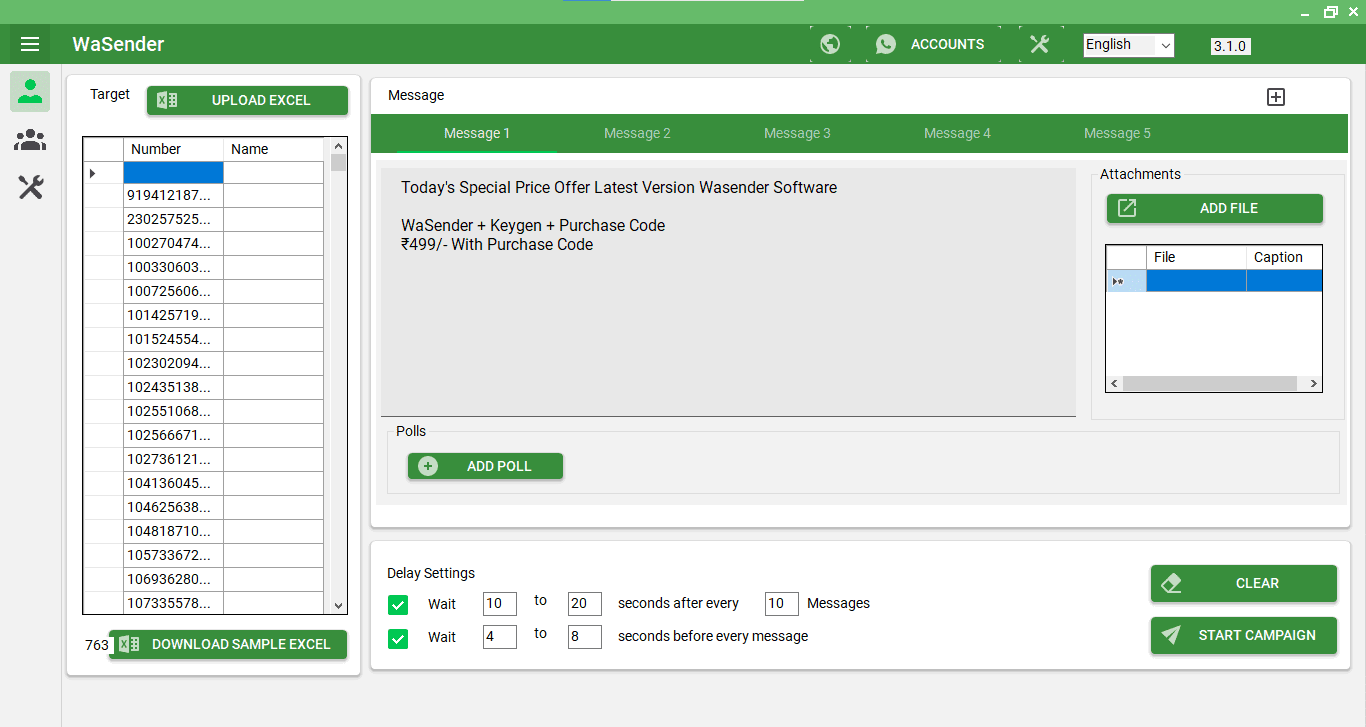Select number row 919412187...
Screen dimensions: 1366x727
(x=173, y=195)
